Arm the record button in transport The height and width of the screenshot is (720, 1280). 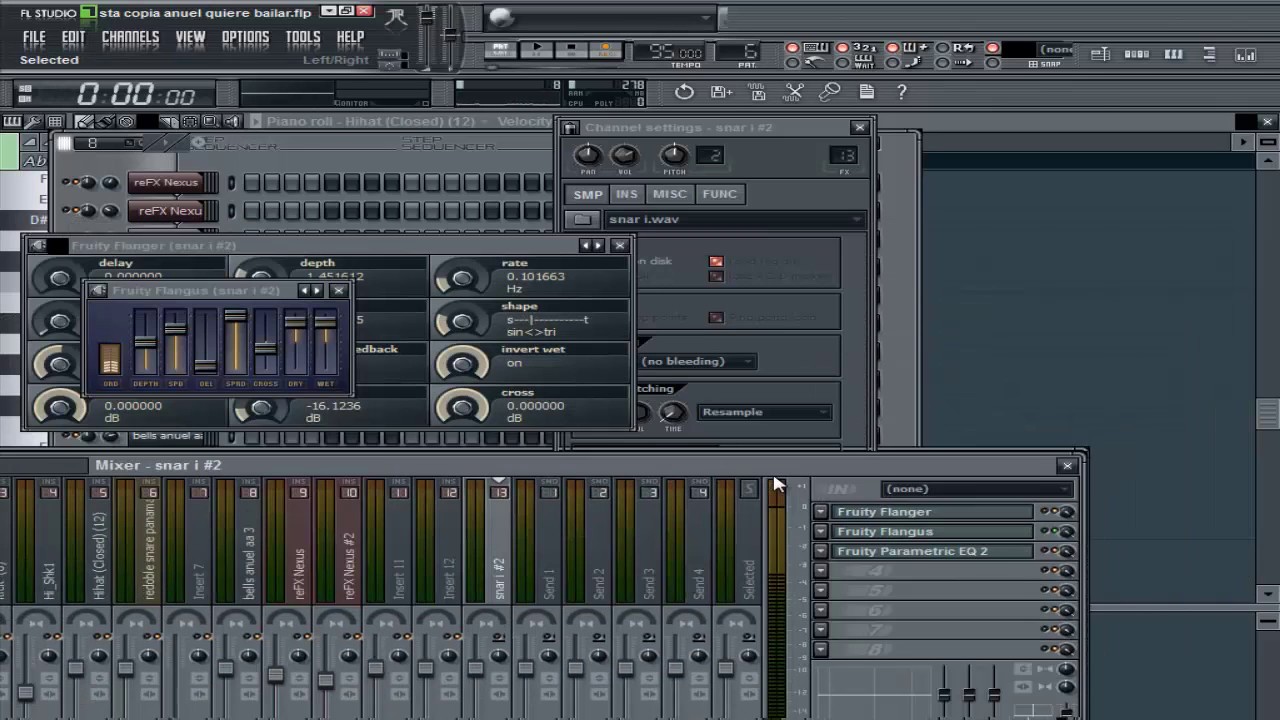[605, 49]
